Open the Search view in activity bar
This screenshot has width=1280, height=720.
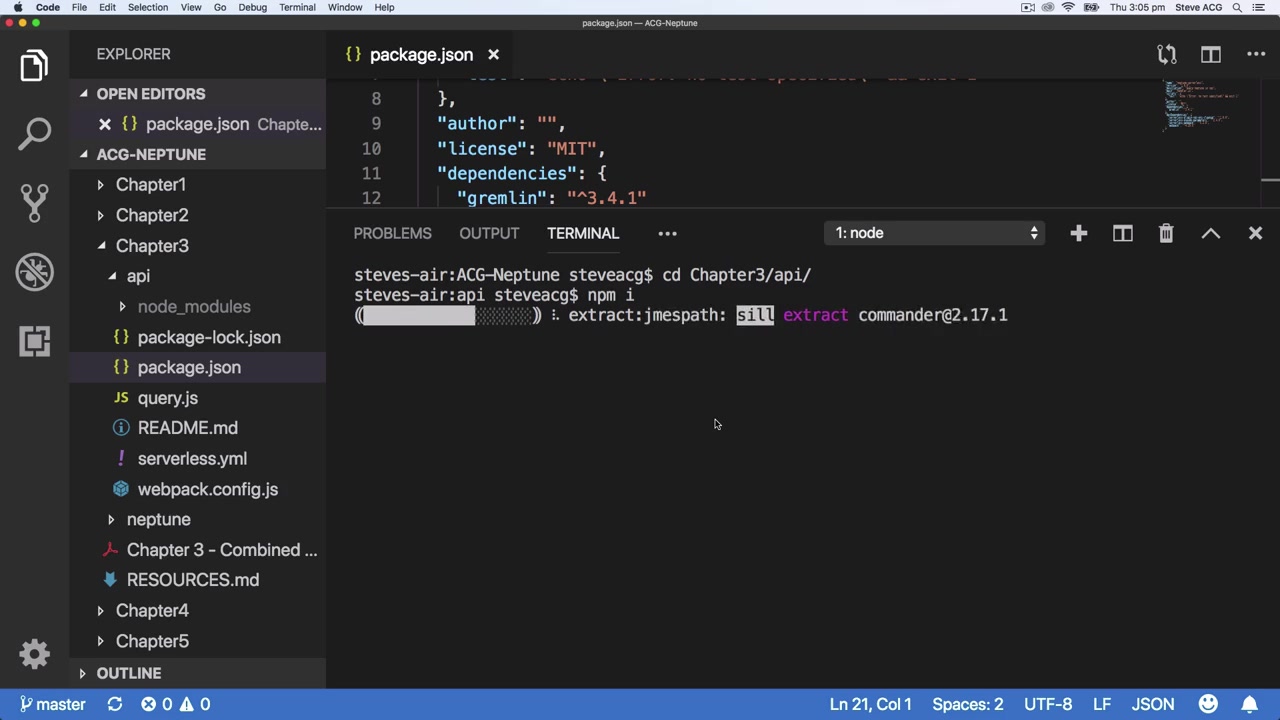[x=34, y=133]
